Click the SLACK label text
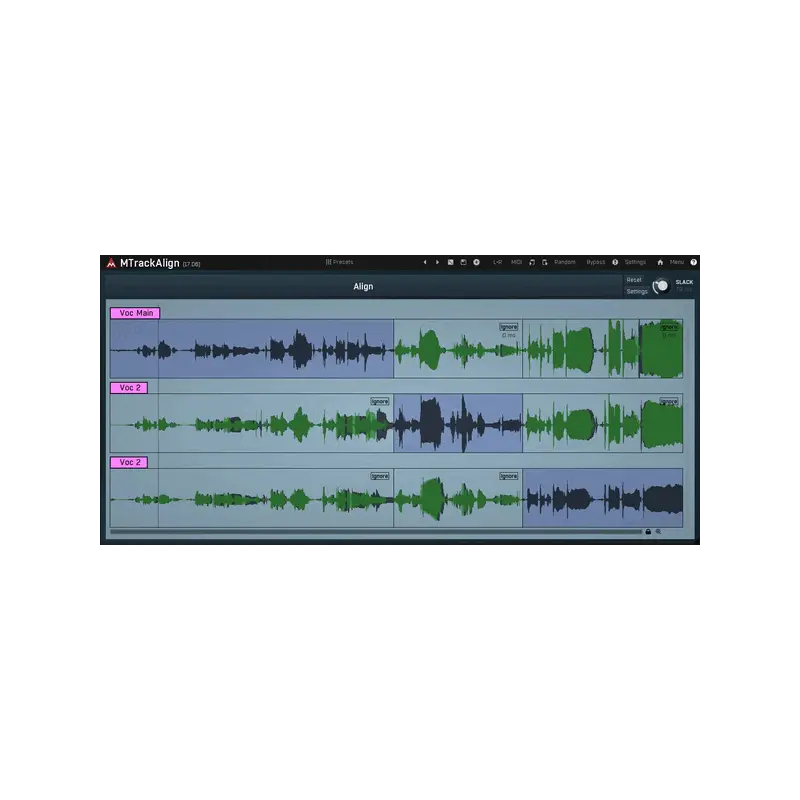The image size is (800, 800). coord(684,282)
